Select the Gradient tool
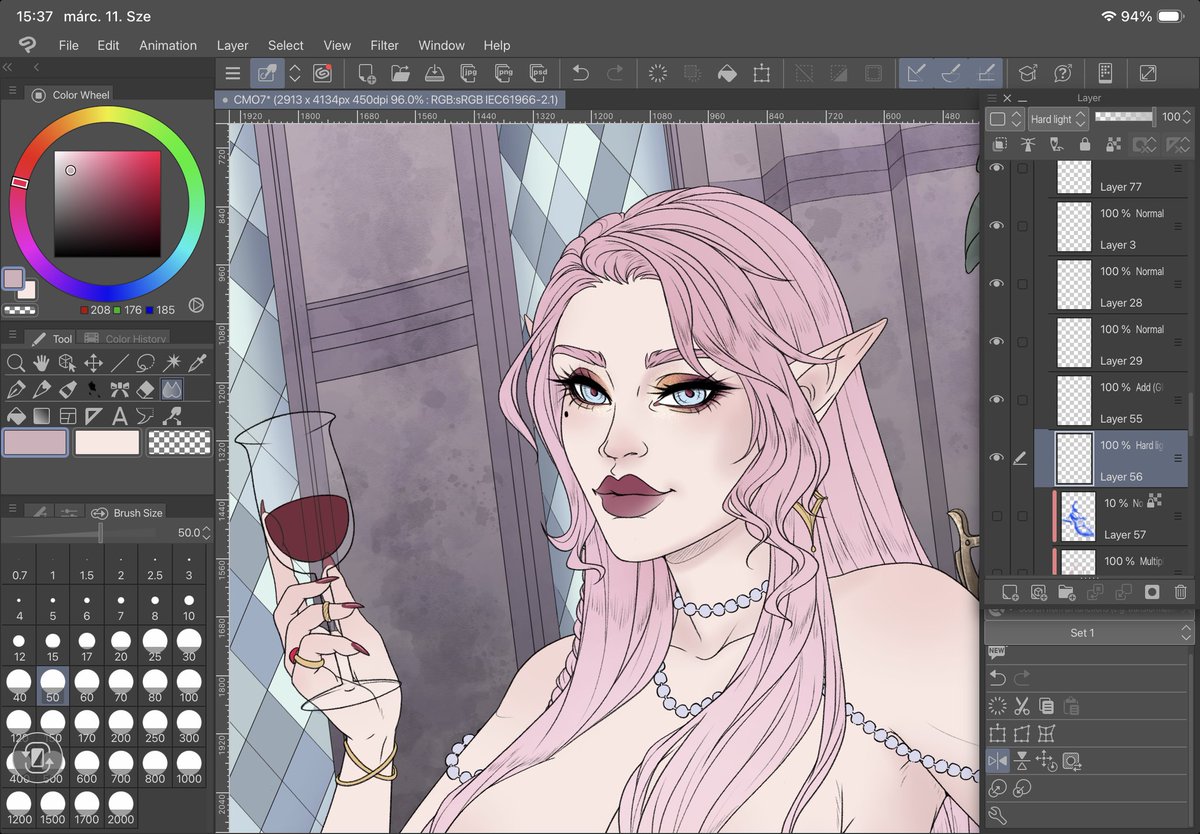Viewport: 1200px width, 834px height. click(42, 415)
